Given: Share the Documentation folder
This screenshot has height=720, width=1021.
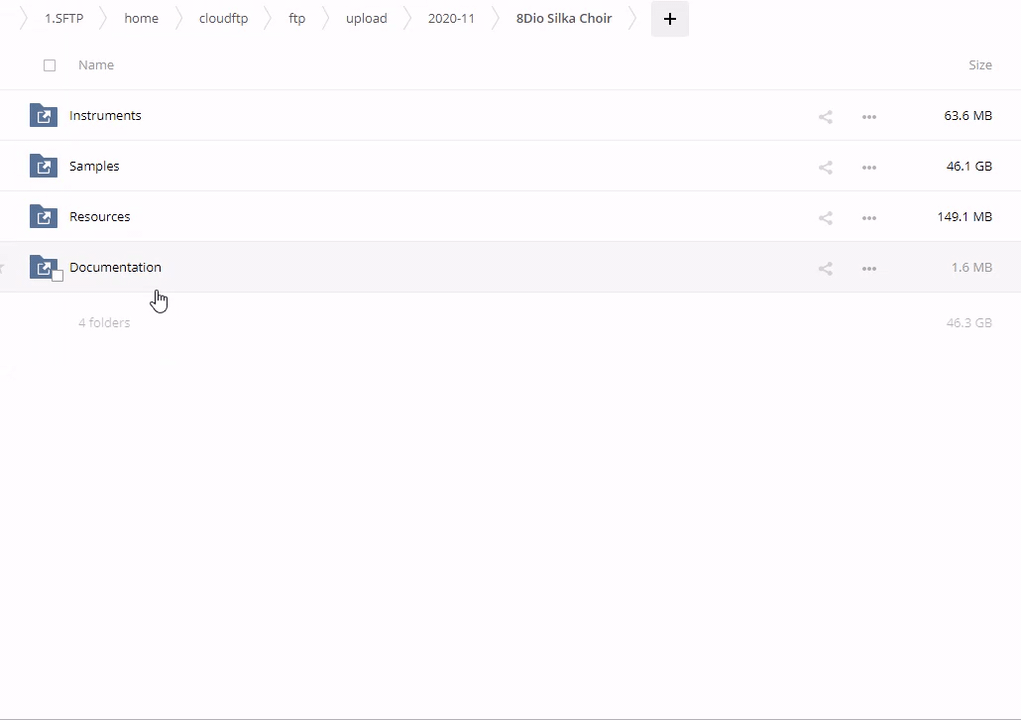Looking at the screenshot, I should coord(825,268).
